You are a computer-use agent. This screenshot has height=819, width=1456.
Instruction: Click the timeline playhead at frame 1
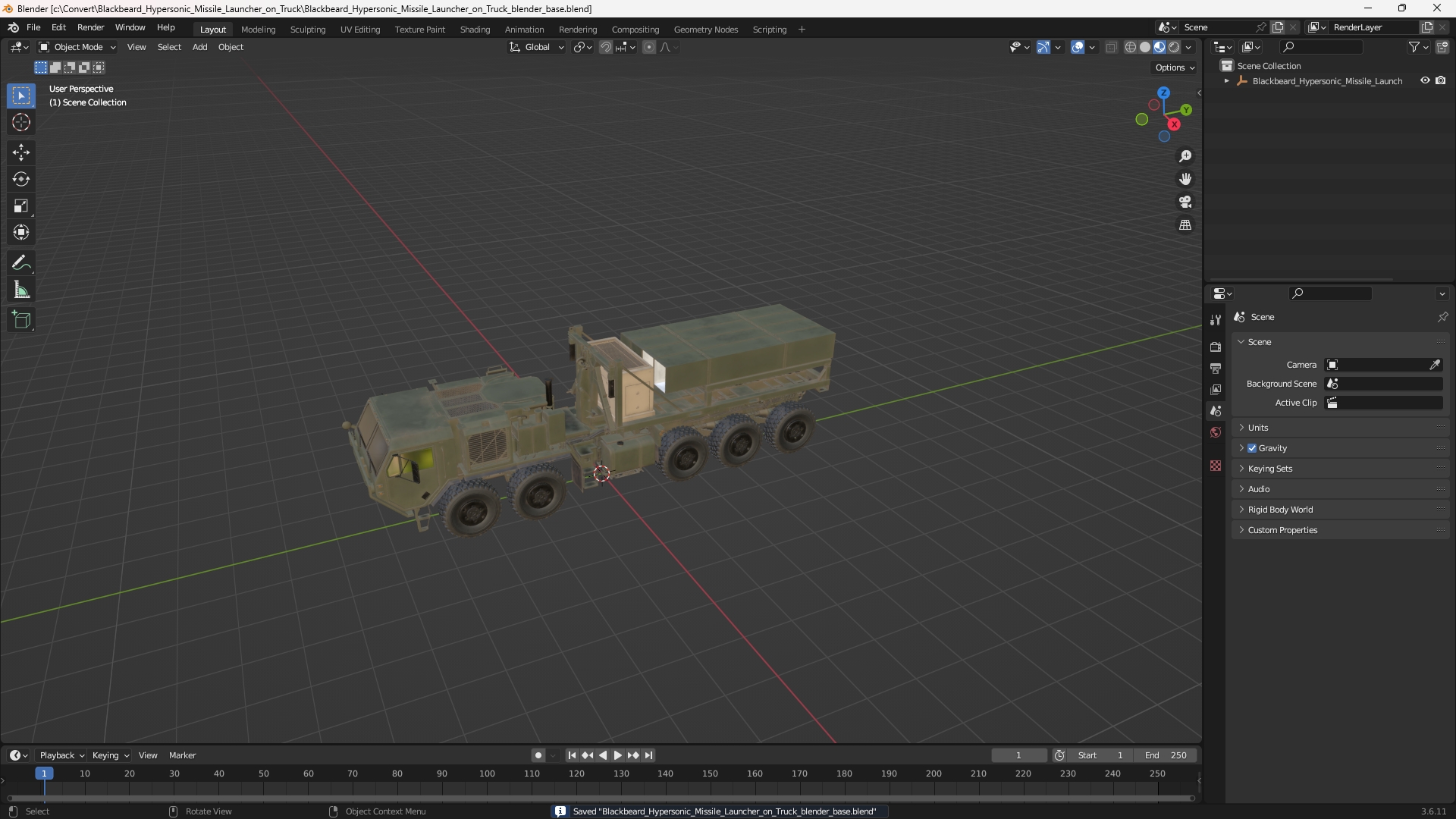click(44, 773)
